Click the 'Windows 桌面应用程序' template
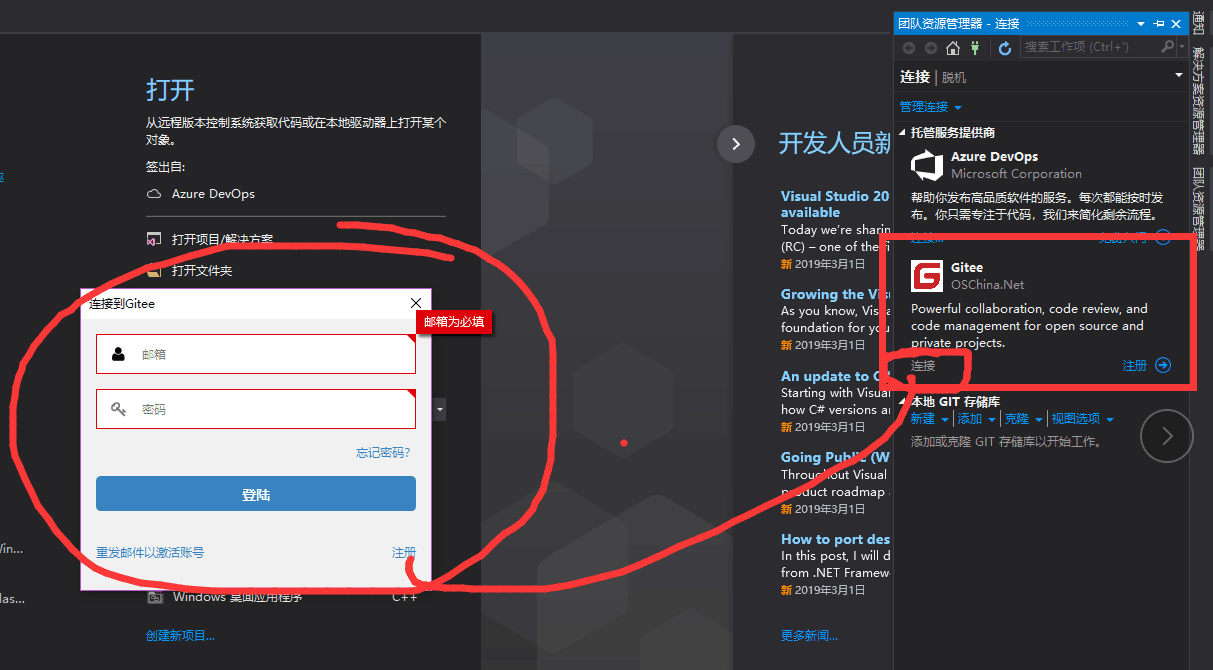1213x670 pixels. click(x=238, y=597)
